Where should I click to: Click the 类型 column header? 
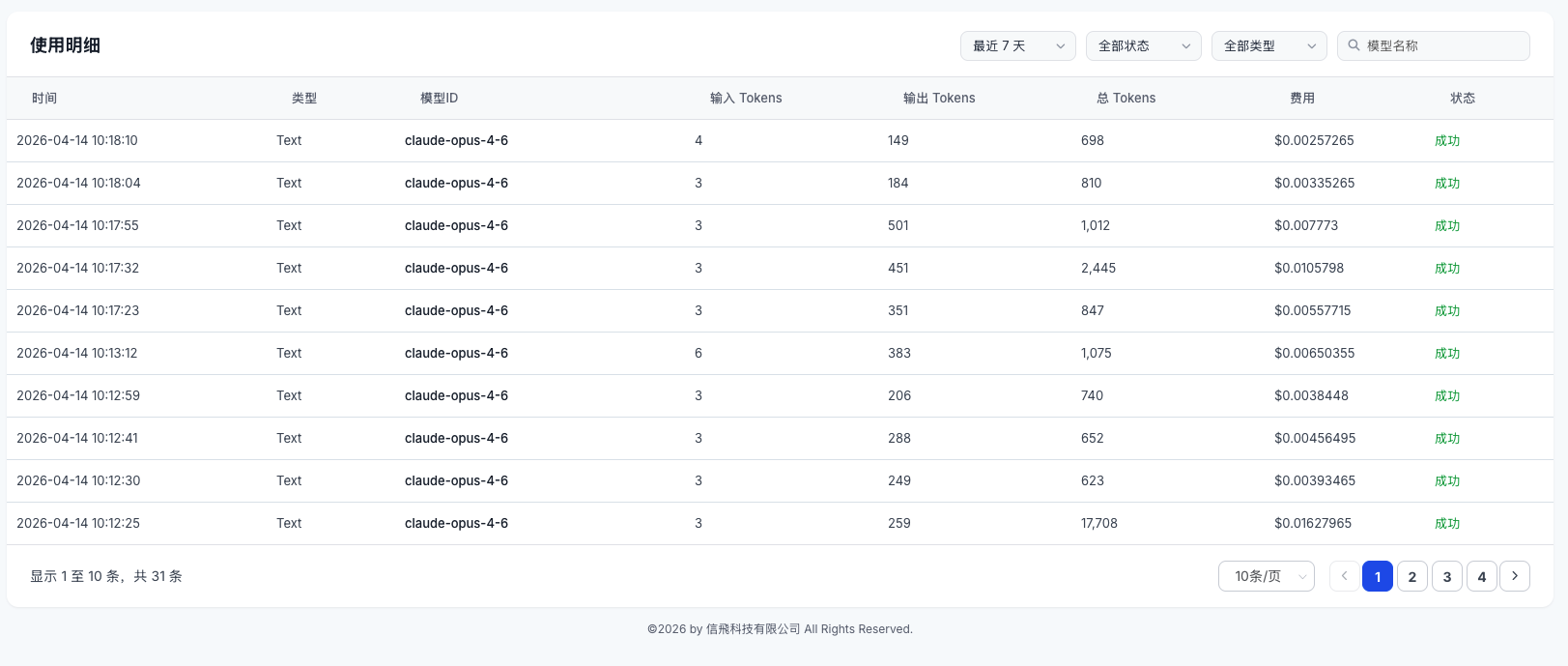pyautogui.click(x=304, y=99)
